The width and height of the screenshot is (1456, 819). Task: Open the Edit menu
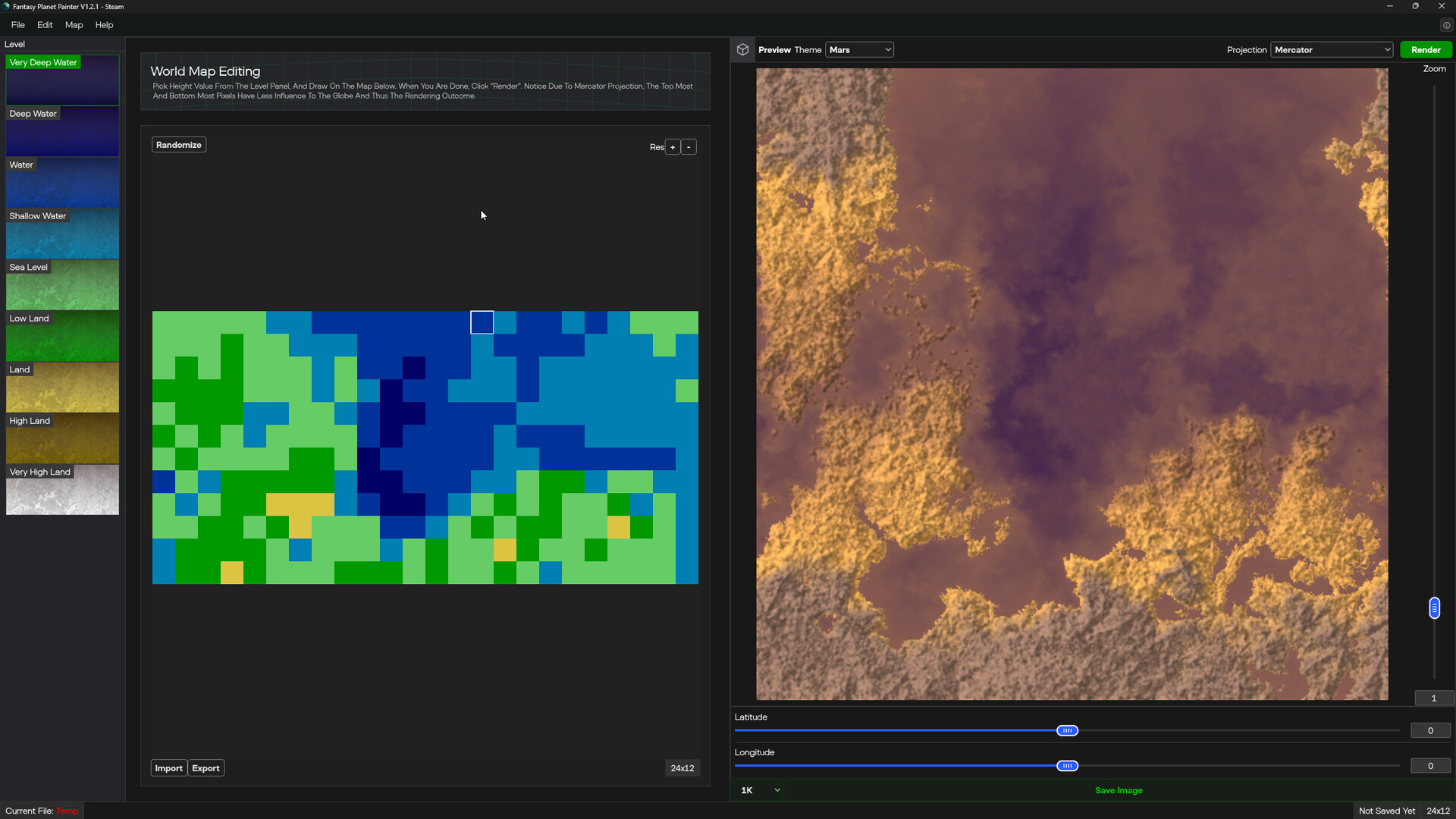[45, 24]
